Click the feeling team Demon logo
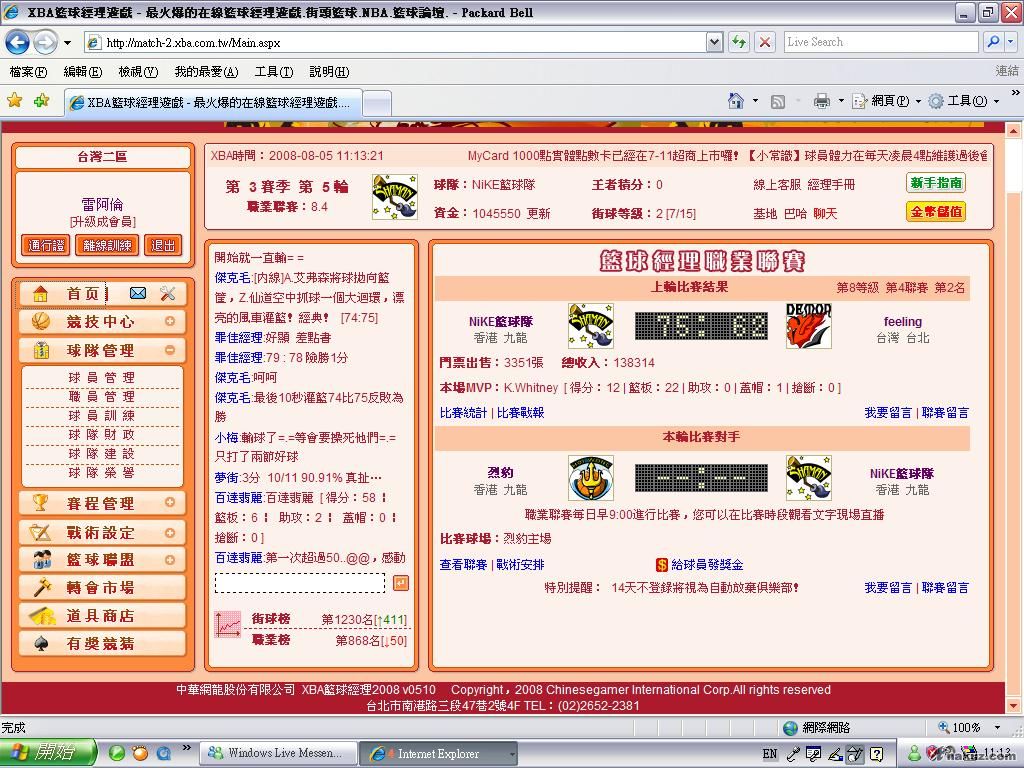1024x768 pixels. point(808,326)
